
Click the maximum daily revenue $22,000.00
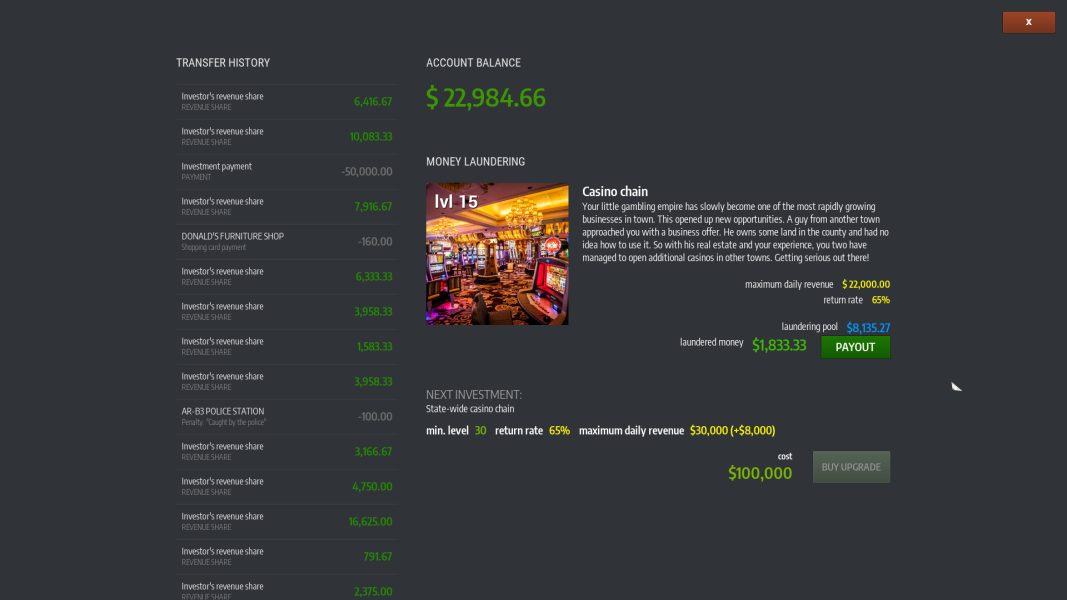point(866,284)
